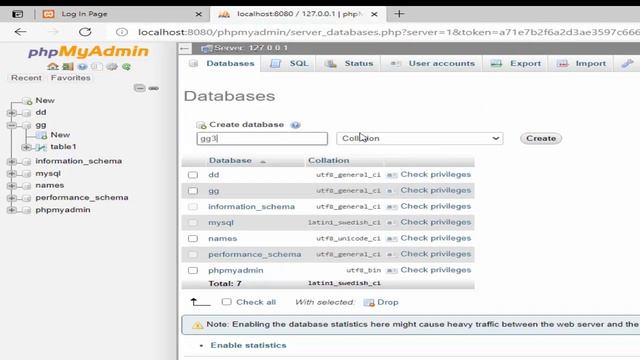Screen dimensions: 640x360
Task: Show Recent tables list
Action: pos(26,78)
